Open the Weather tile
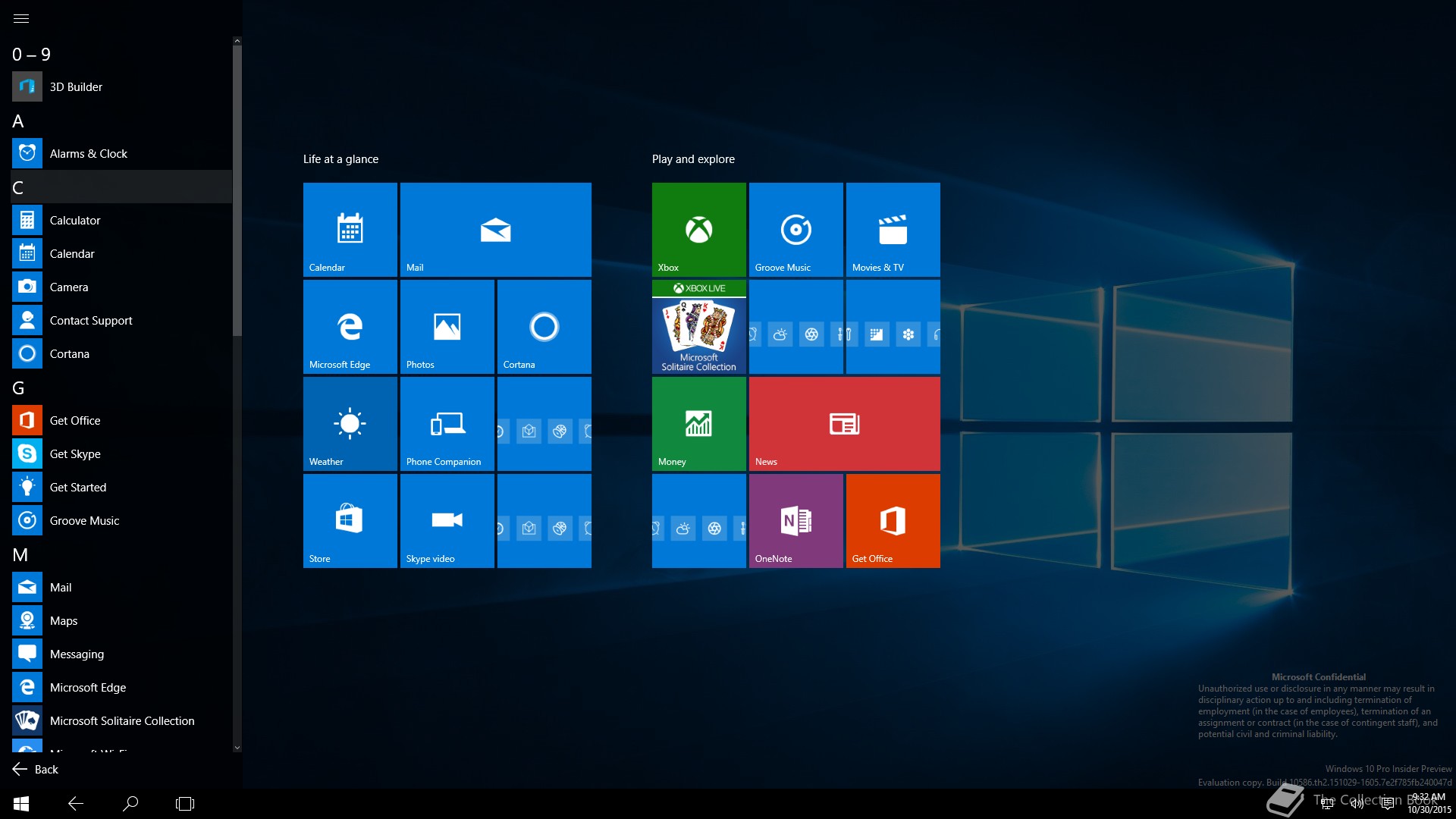Image resolution: width=1456 pixels, height=819 pixels. [350, 424]
